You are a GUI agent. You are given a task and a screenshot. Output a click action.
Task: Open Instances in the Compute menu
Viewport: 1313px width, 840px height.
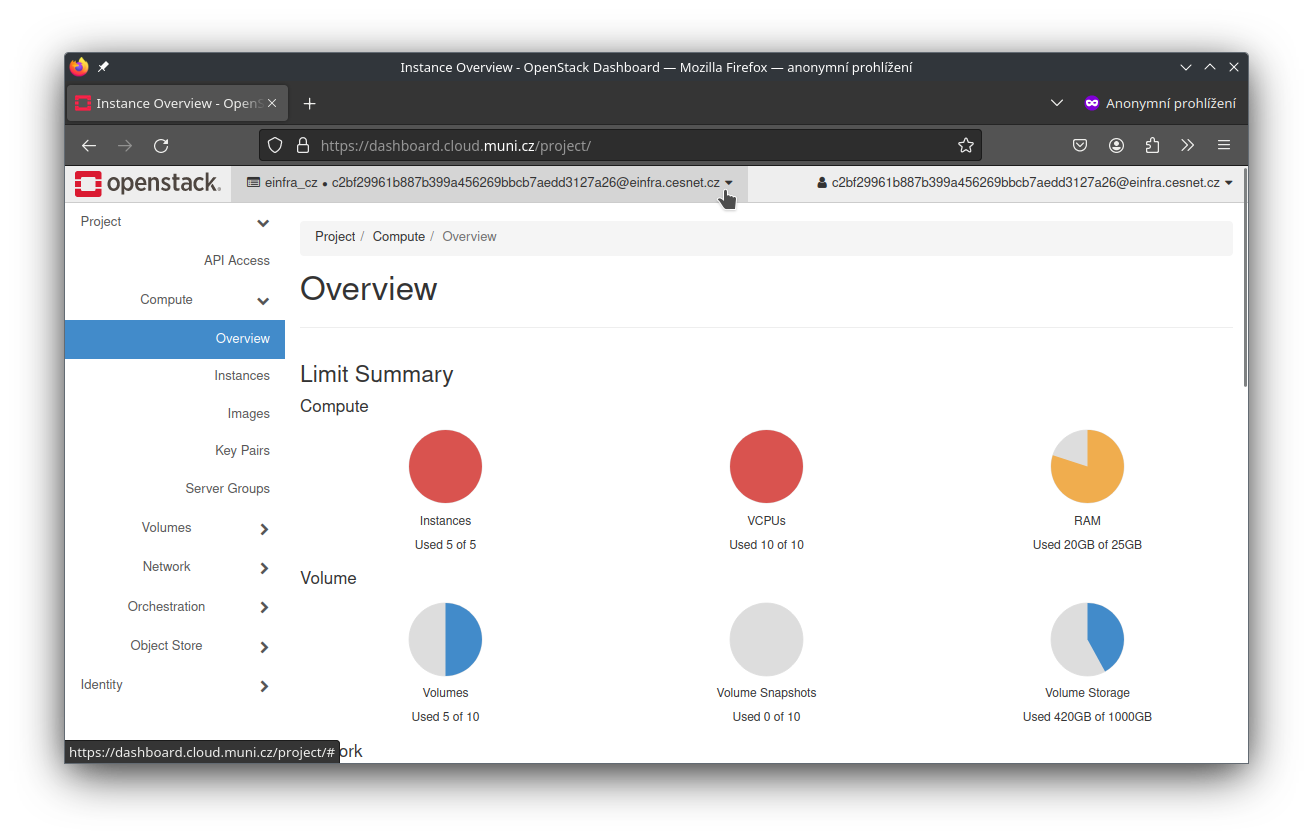coord(242,376)
